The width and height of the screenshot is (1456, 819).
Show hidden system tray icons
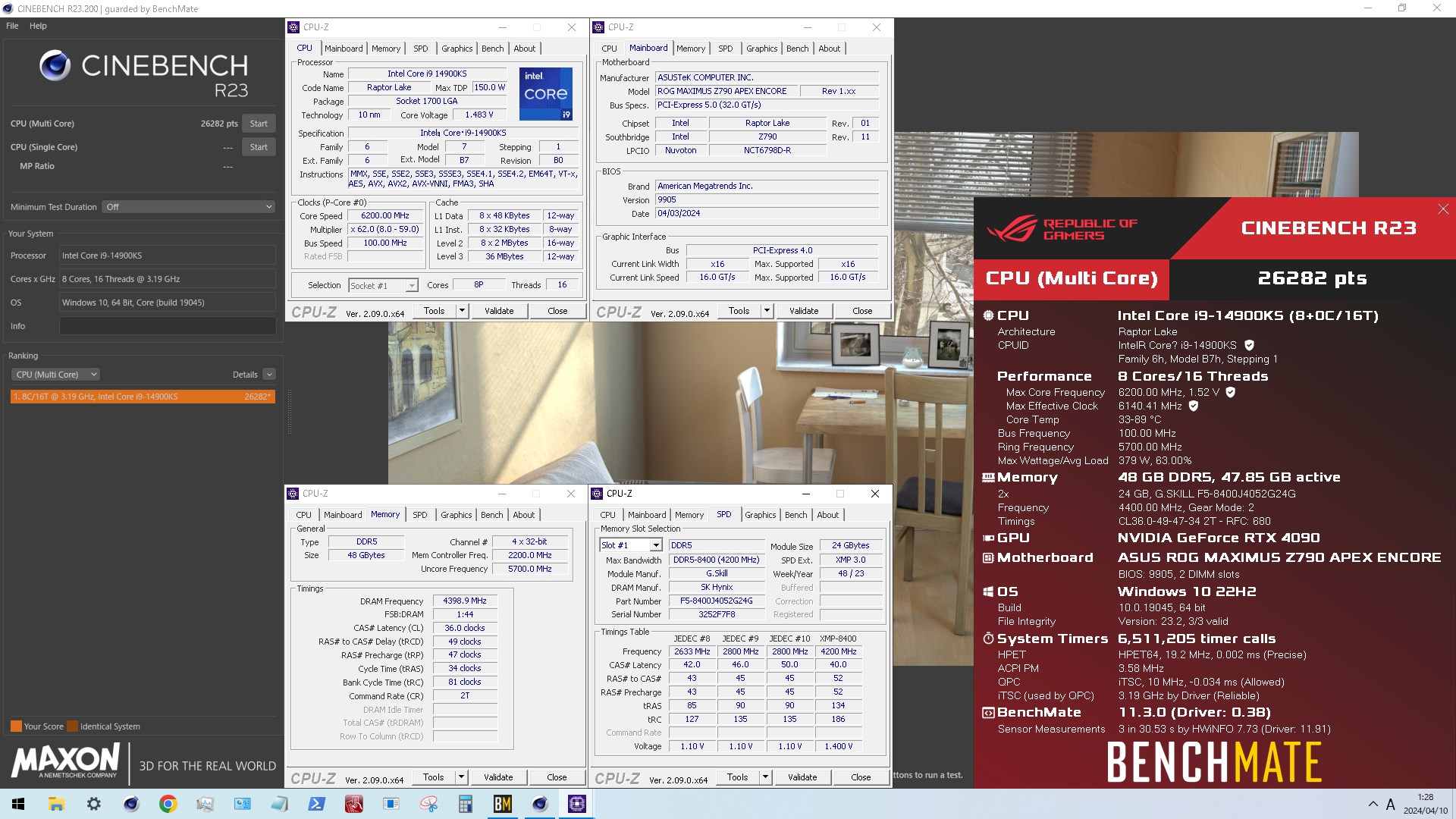[1373, 804]
